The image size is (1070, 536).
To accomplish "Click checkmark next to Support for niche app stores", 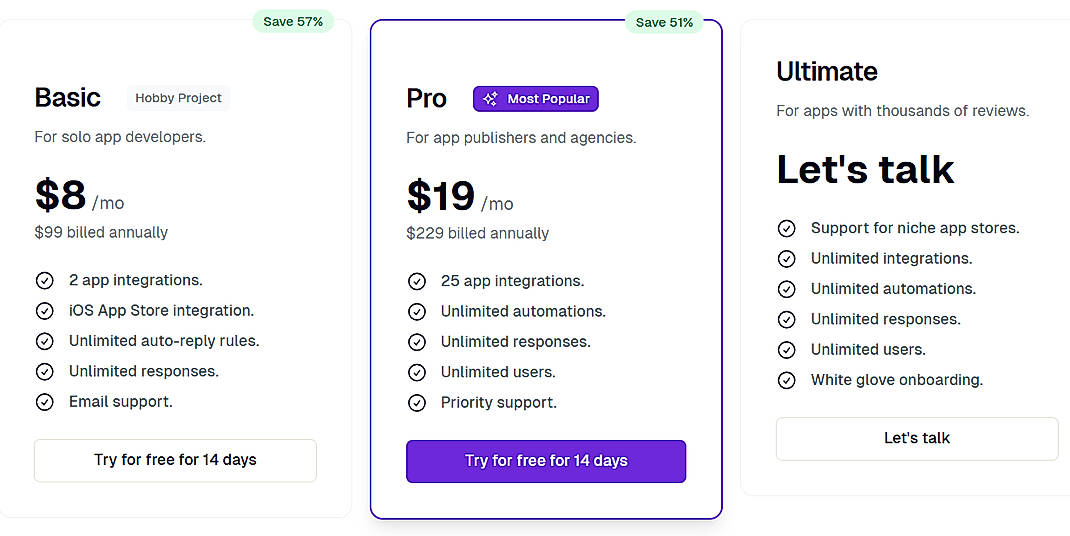I will pyautogui.click(x=787, y=228).
